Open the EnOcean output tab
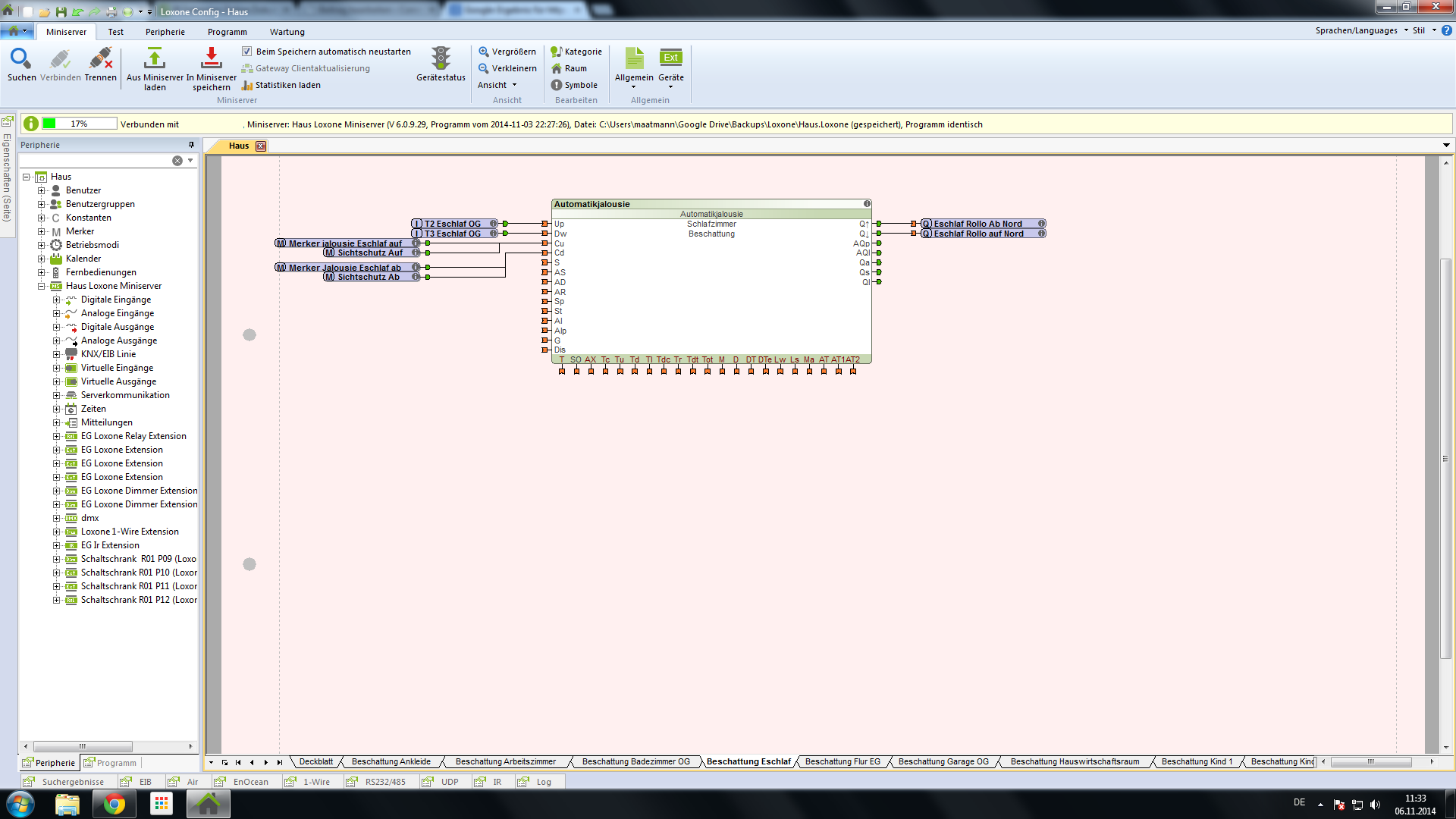The height and width of the screenshot is (819, 1456). pyautogui.click(x=243, y=782)
